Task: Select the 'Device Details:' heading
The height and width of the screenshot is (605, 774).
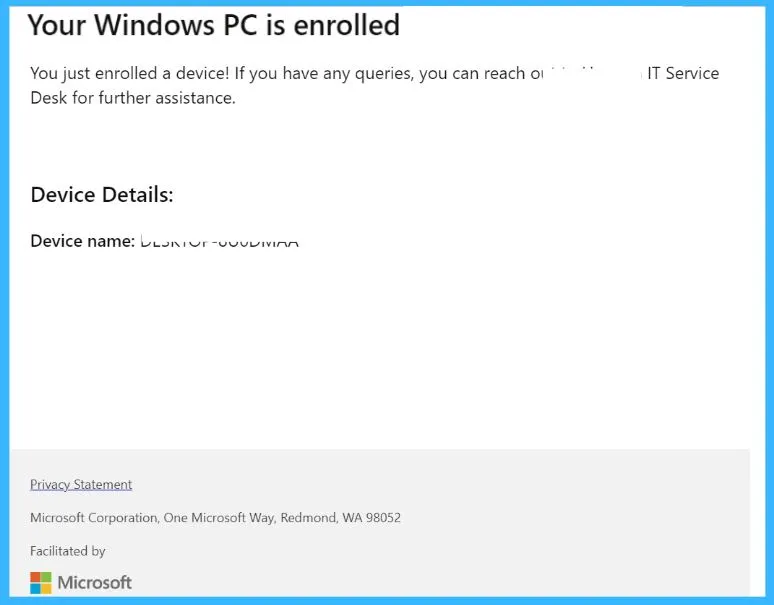Action: point(102,195)
